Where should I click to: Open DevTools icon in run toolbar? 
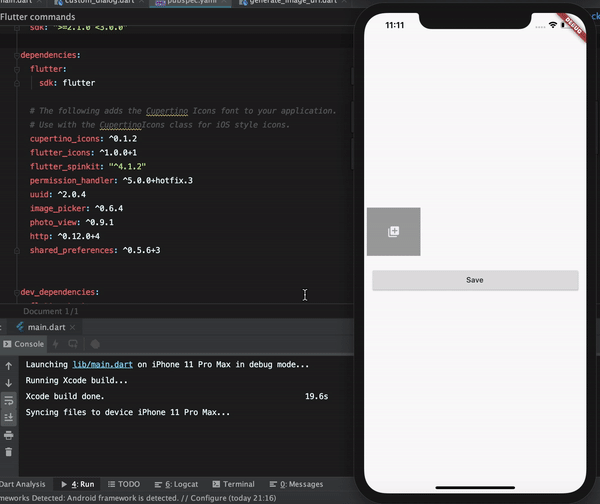(x=95, y=344)
